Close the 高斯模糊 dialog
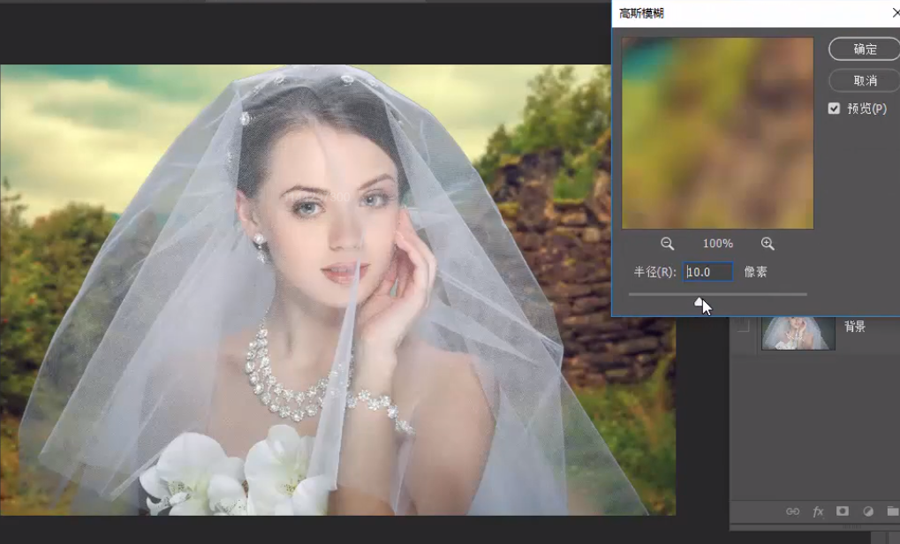The height and width of the screenshot is (544, 900). click(894, 13)
